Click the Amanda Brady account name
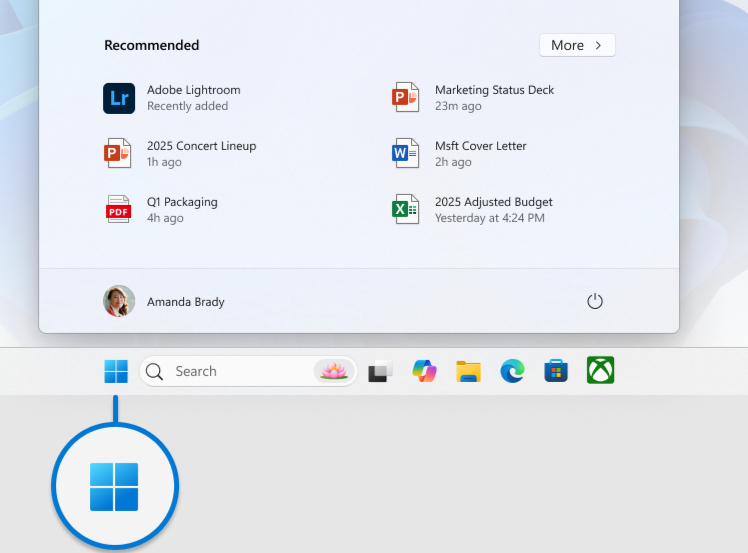 click(186, 302)
